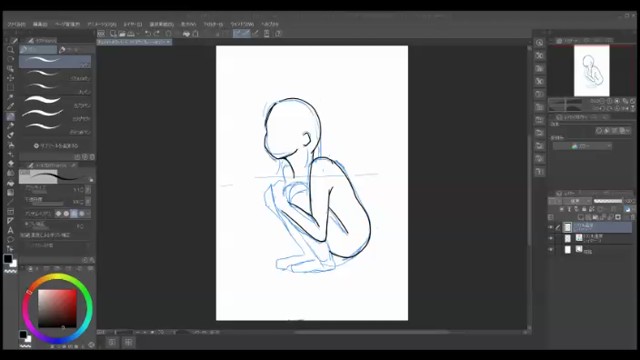Toggle visibility of the bottom paper layer
640x360 pixels.
tap(551, 249)
